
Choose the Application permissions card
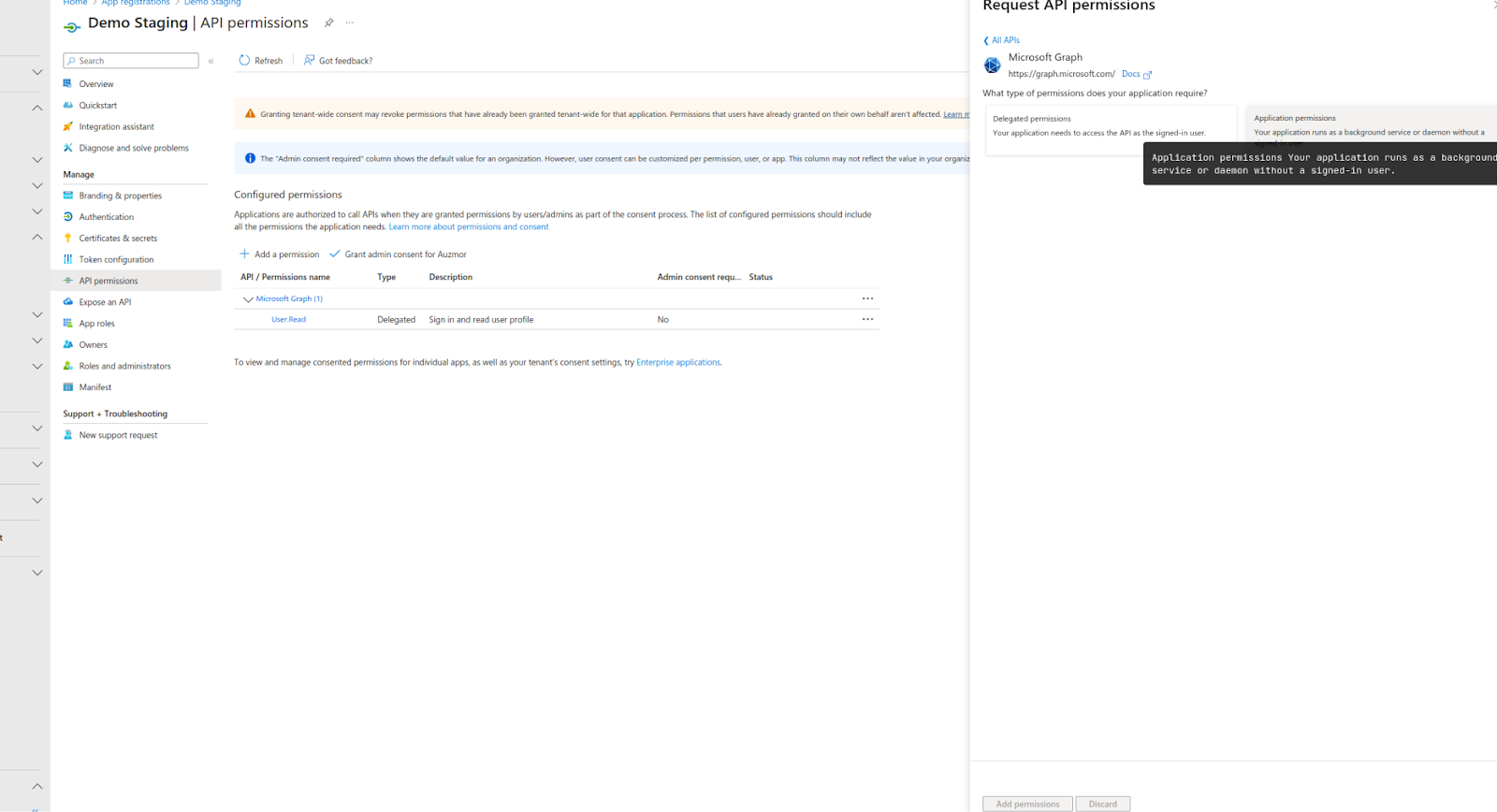pyautogui.click(x=1371, y=123)
